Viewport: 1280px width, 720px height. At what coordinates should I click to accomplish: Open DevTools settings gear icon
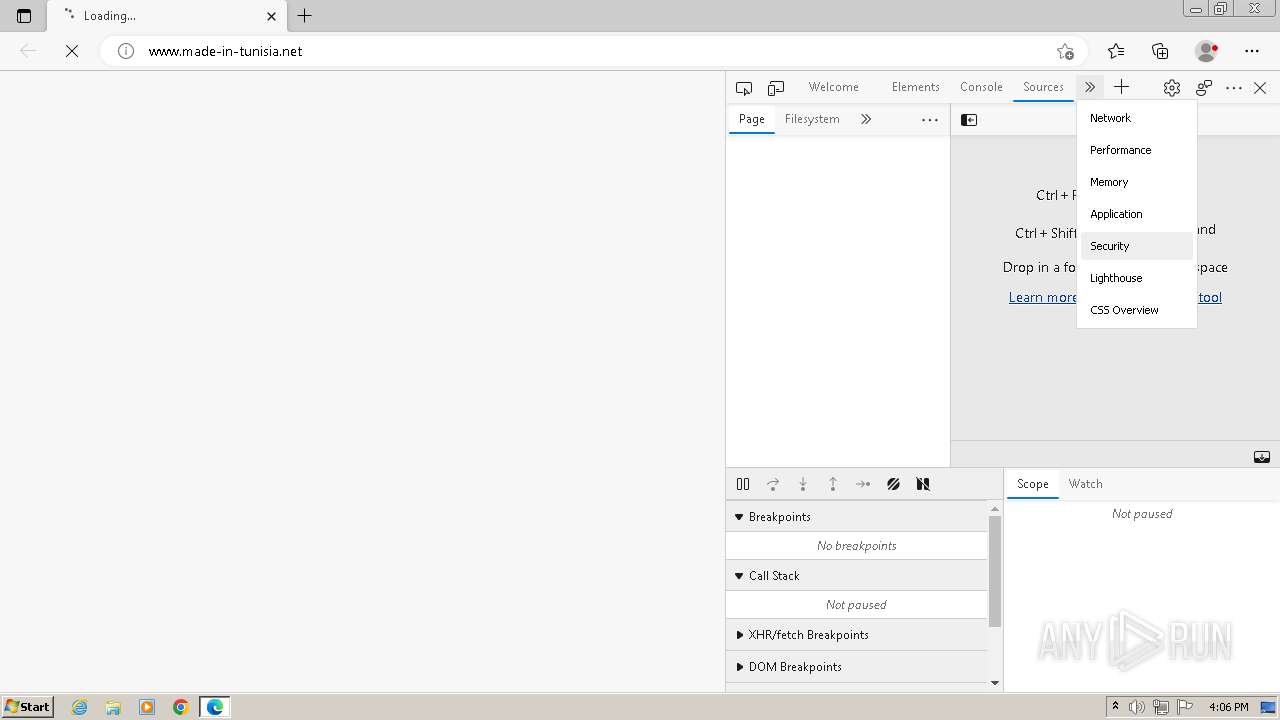point(1172,88)
